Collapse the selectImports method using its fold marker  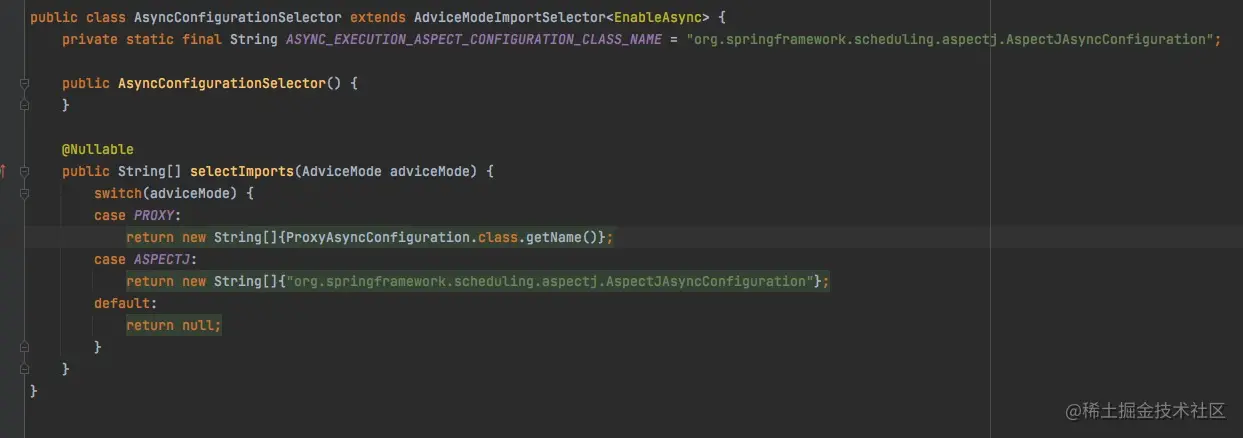25,171
